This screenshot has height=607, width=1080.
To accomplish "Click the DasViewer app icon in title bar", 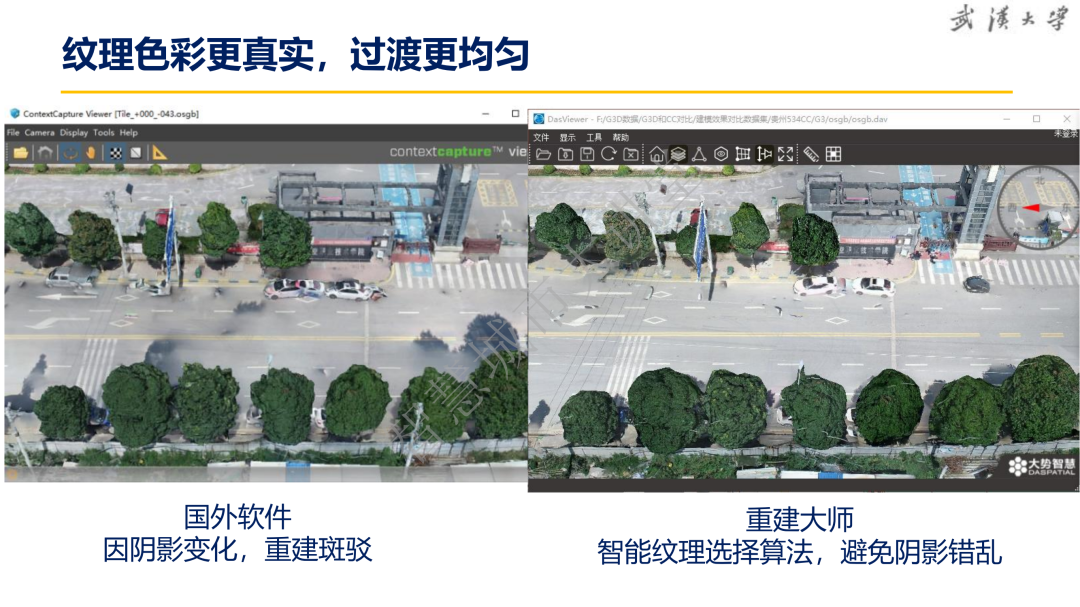I will tap(539, 119).
